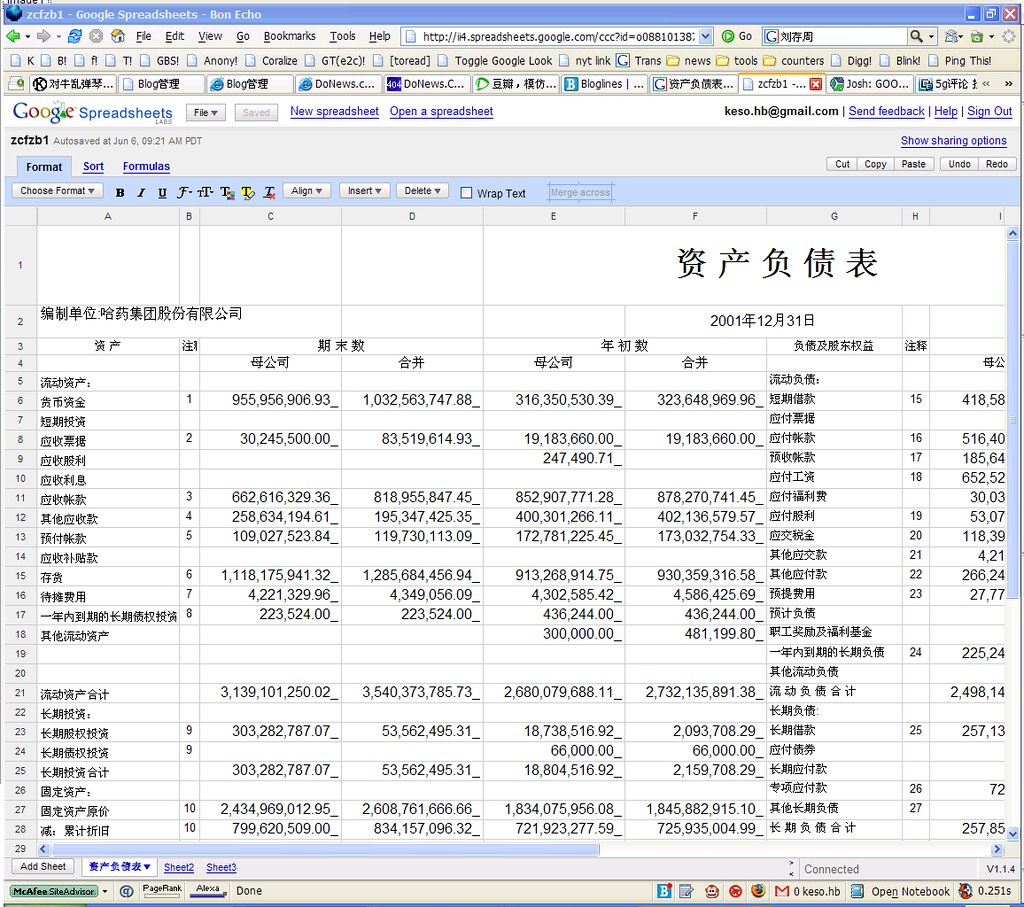Click the remove formatting icon

pos(269,192)
